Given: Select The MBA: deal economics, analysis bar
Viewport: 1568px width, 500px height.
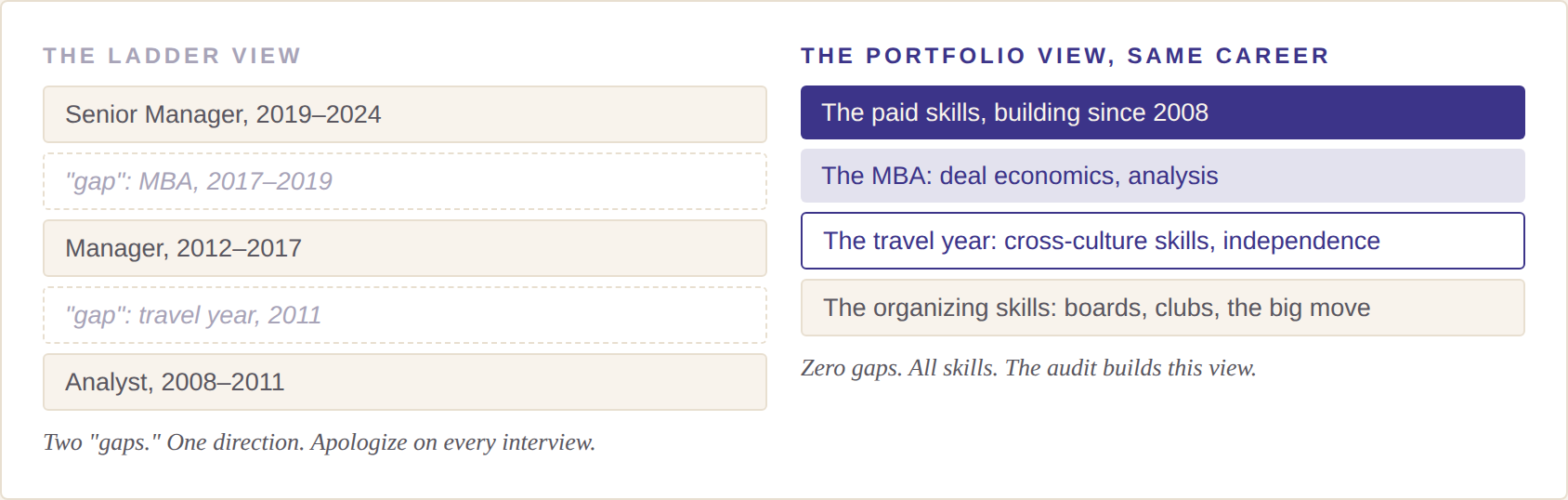Looking at the screenshot, I should (x=1163, y=176).
